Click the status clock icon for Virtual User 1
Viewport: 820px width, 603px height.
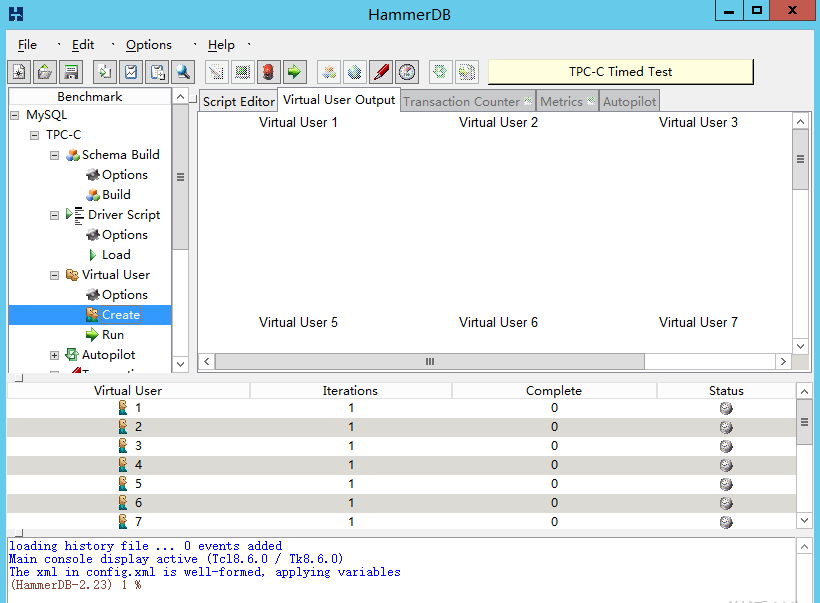tap(726, 408)
